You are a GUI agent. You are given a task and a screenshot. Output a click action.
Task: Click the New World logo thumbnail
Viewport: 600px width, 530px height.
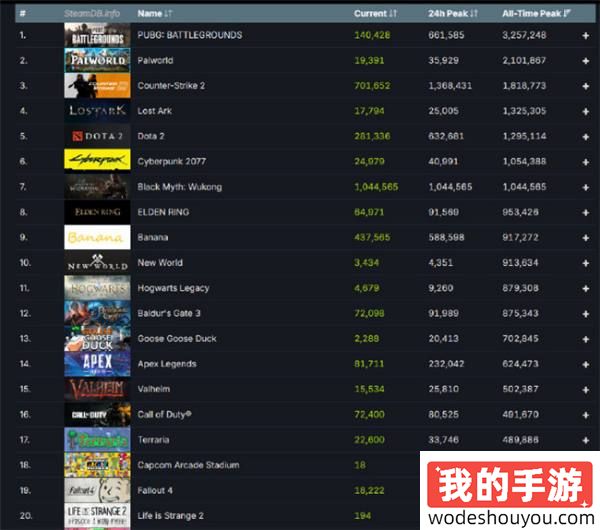[97, 263]
